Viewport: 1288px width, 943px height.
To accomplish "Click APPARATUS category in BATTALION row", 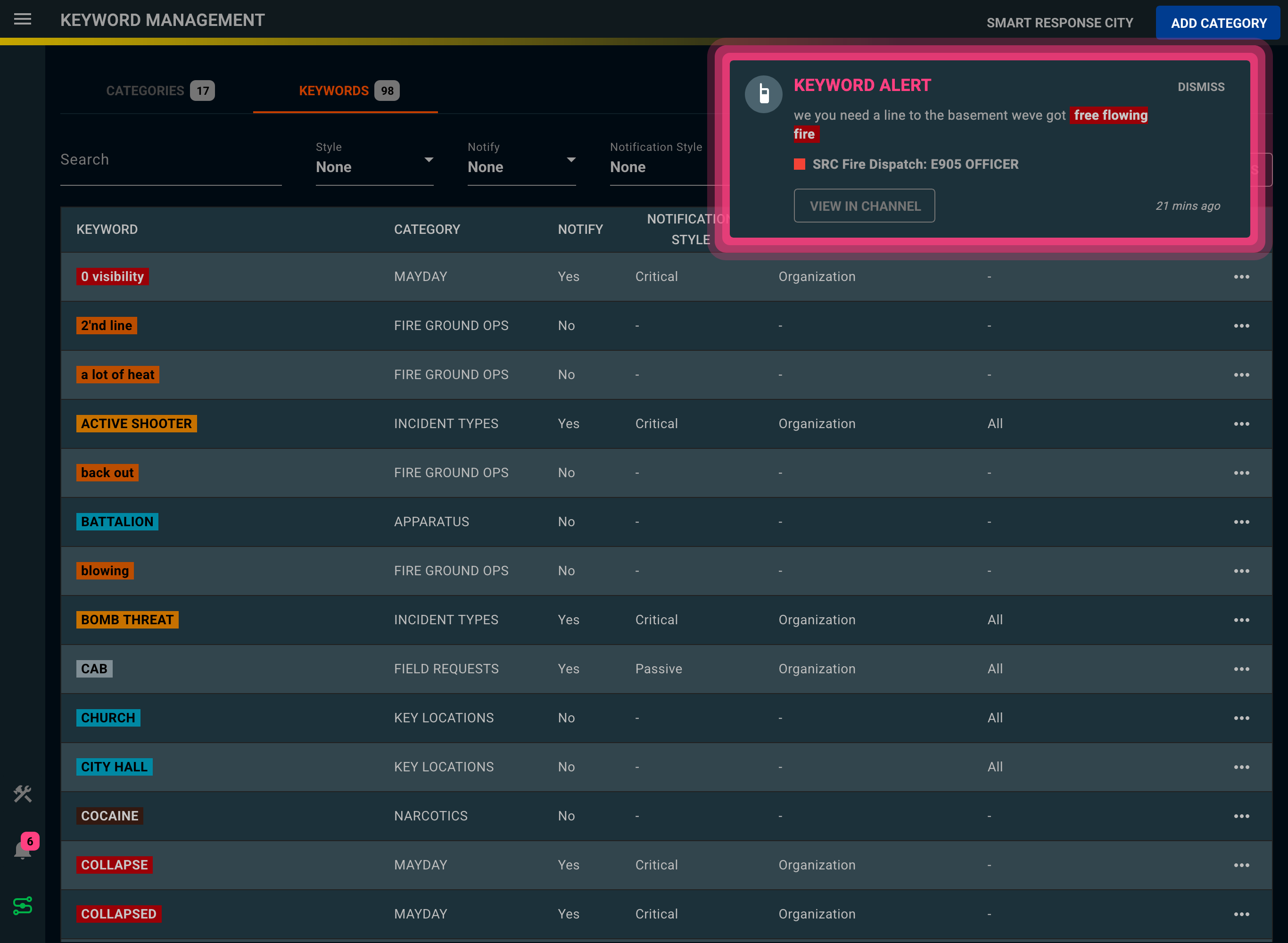I will pos(431,522).
